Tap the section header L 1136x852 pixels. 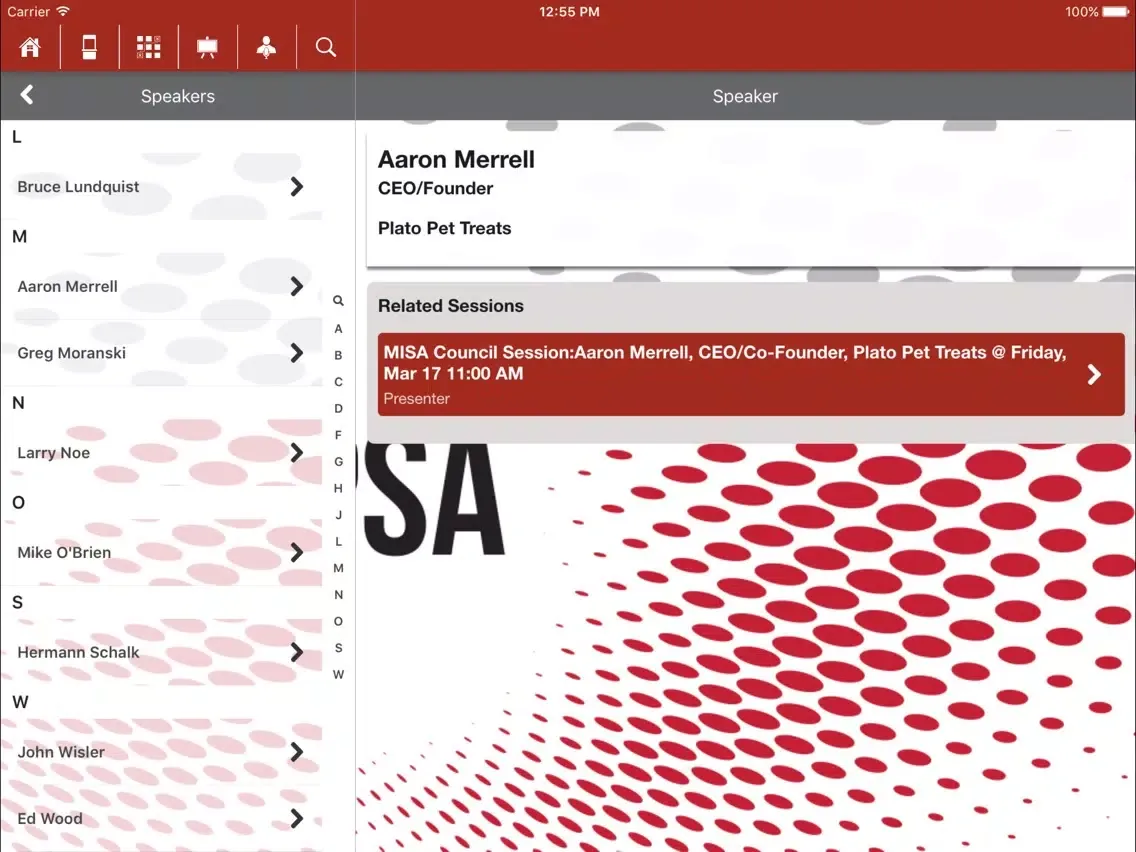pyautogui.click(x=17, y=137)
